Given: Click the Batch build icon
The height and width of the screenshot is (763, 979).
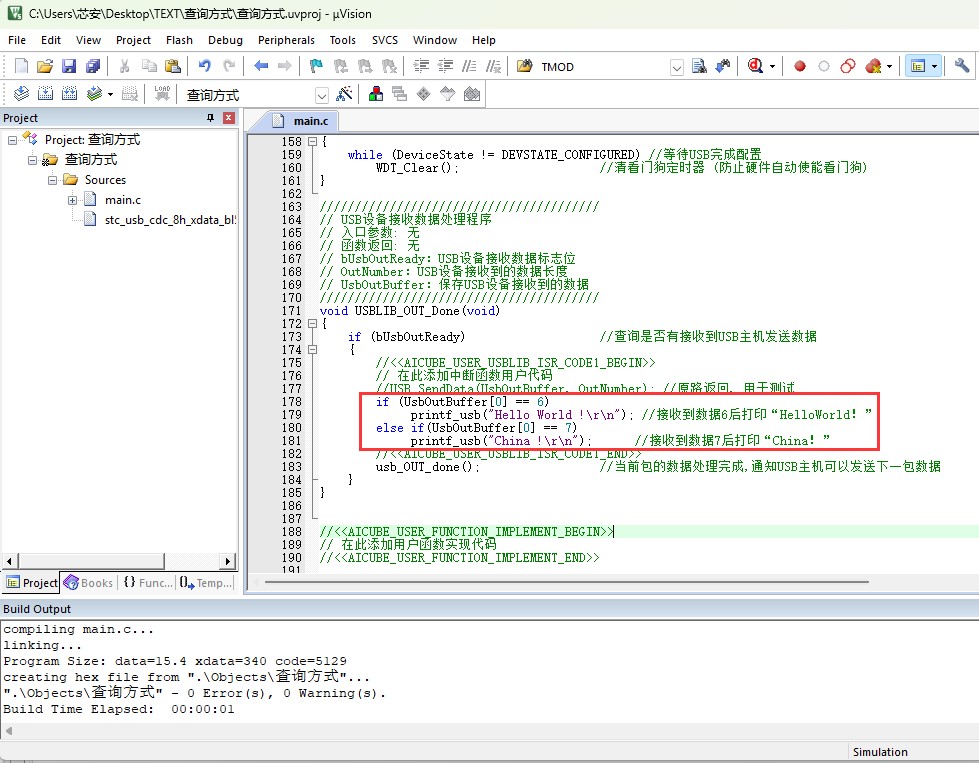Looking at the screenshot, I should (x=94, y=94).
